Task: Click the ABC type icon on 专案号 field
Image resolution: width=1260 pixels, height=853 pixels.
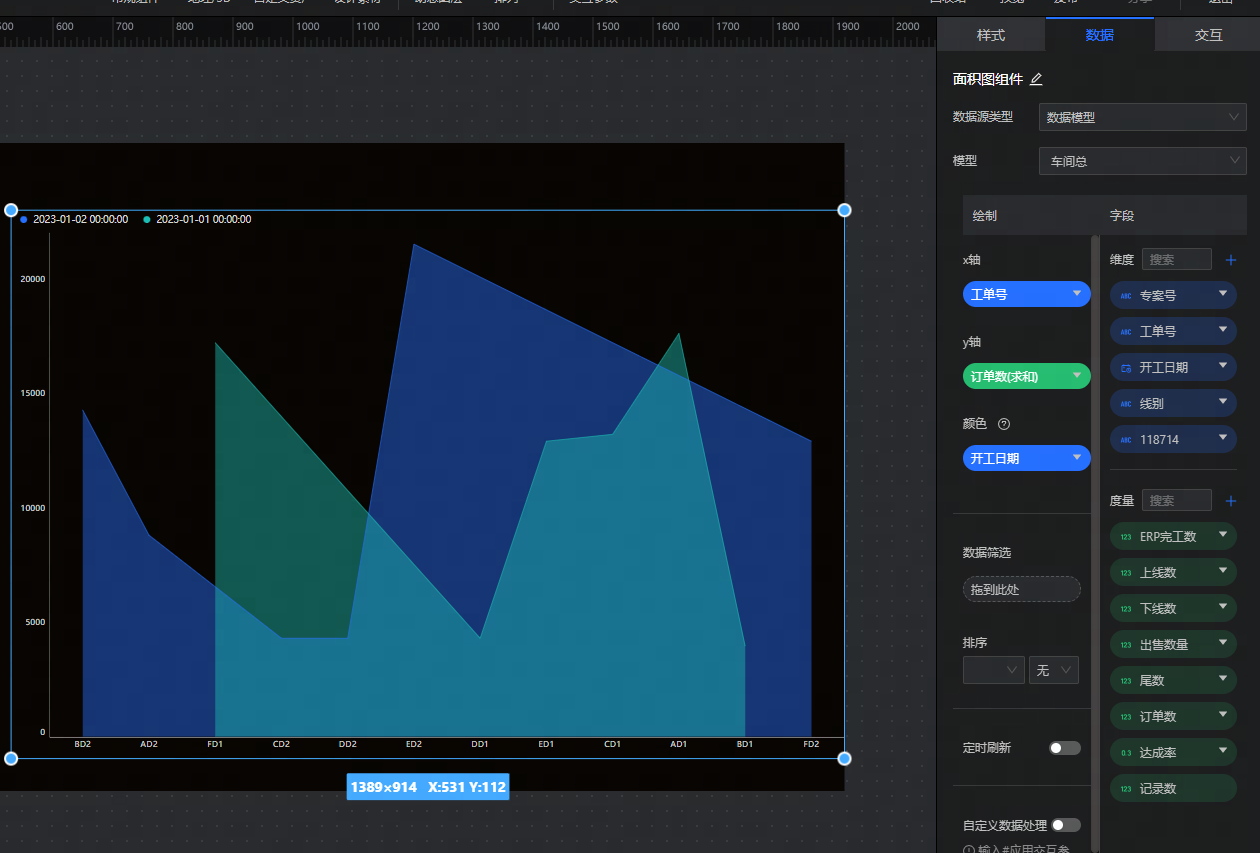Action: click(x=1126, y=296)
